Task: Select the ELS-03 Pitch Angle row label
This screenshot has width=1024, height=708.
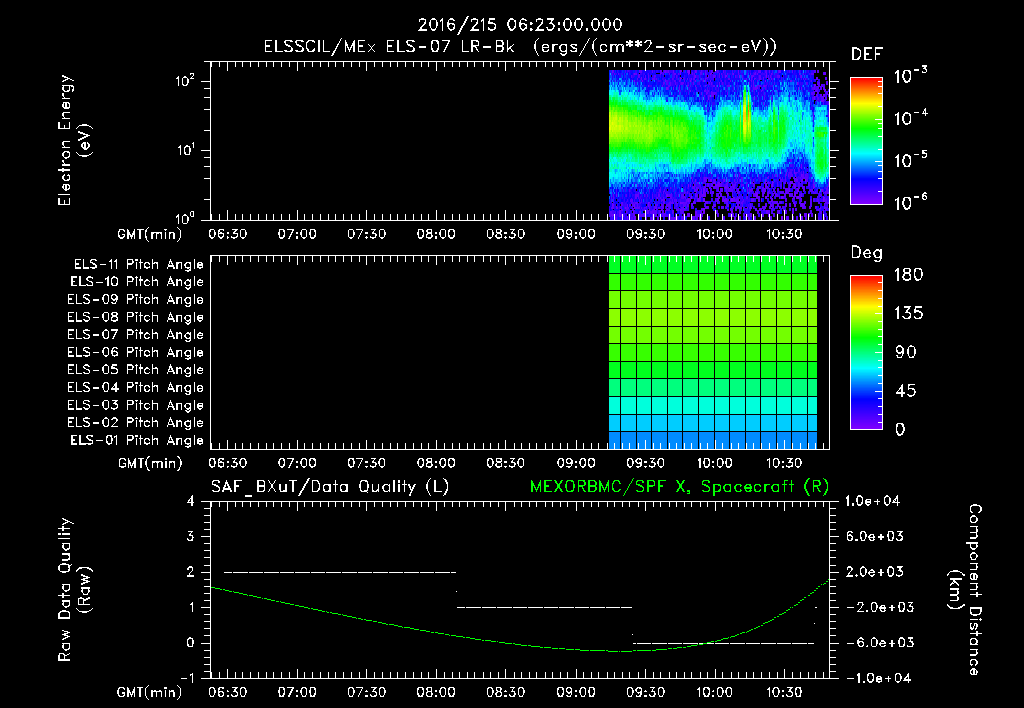Action: [x=135, y=405]
